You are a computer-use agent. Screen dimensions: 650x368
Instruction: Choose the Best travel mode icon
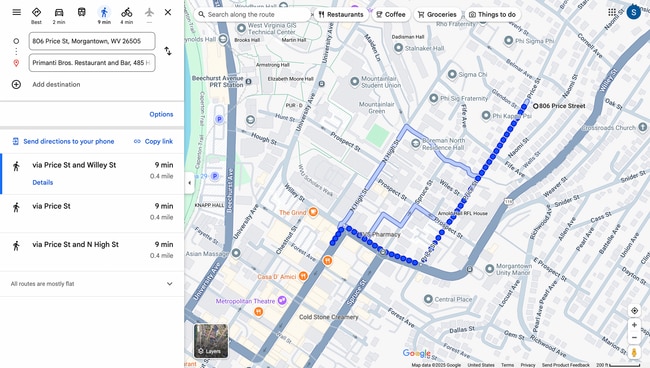click(36, 15)
